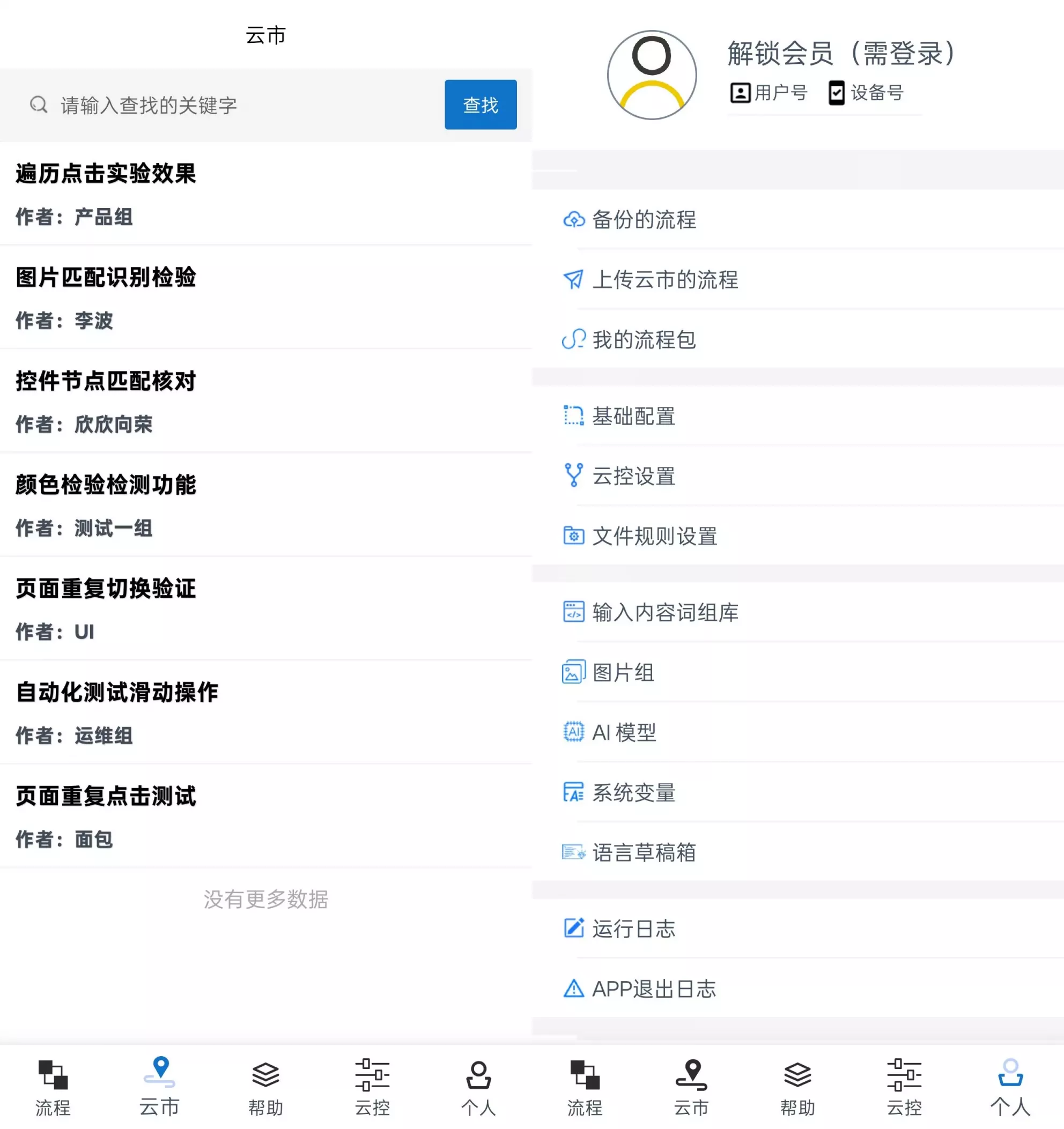This screenshot has width=1064, height=1129.
Task: Click the 基础配置 dashed square icon
Action: [x=573, y=415]
